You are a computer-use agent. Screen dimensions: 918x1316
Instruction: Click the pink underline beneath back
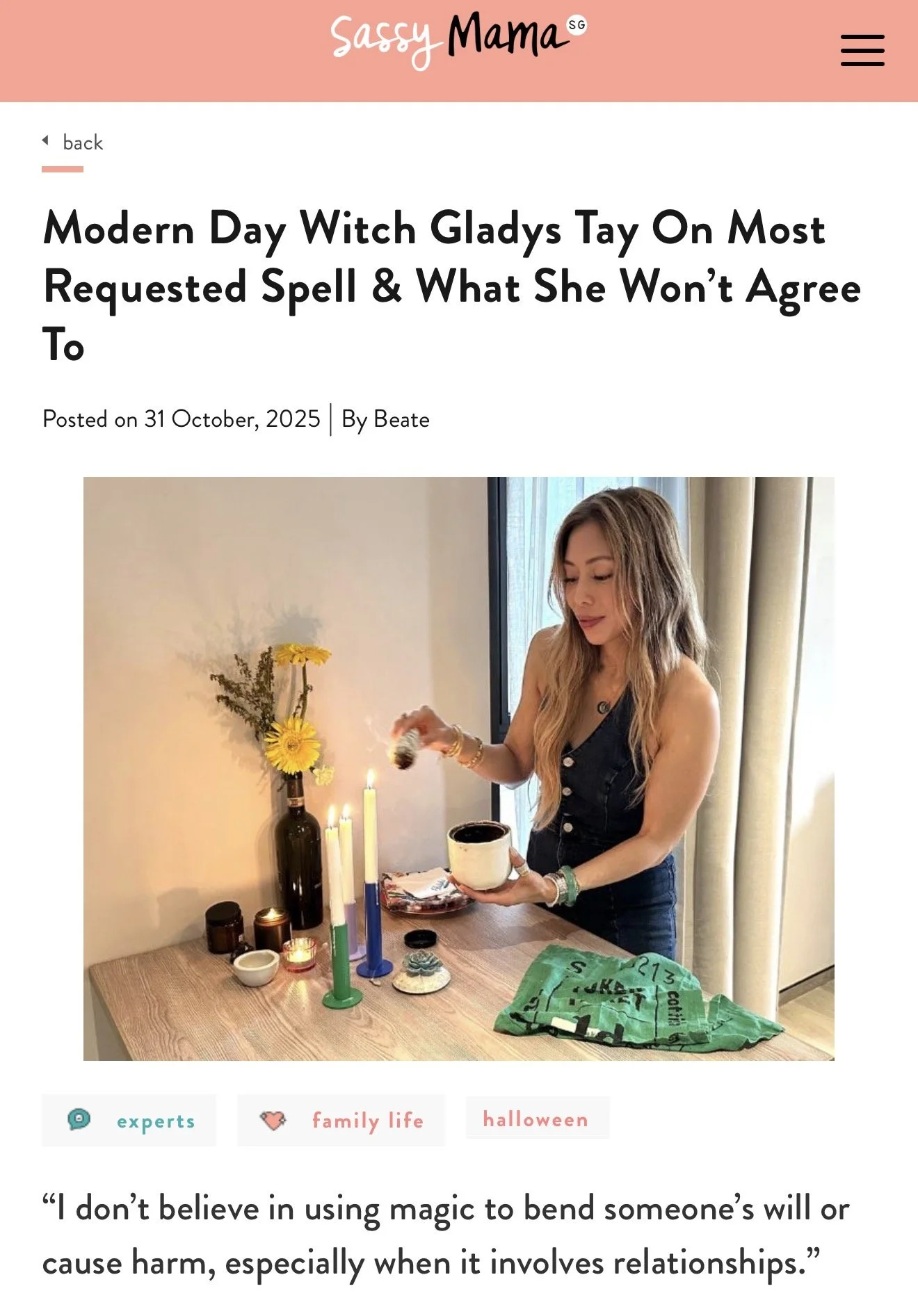click(x=63, y=169)
